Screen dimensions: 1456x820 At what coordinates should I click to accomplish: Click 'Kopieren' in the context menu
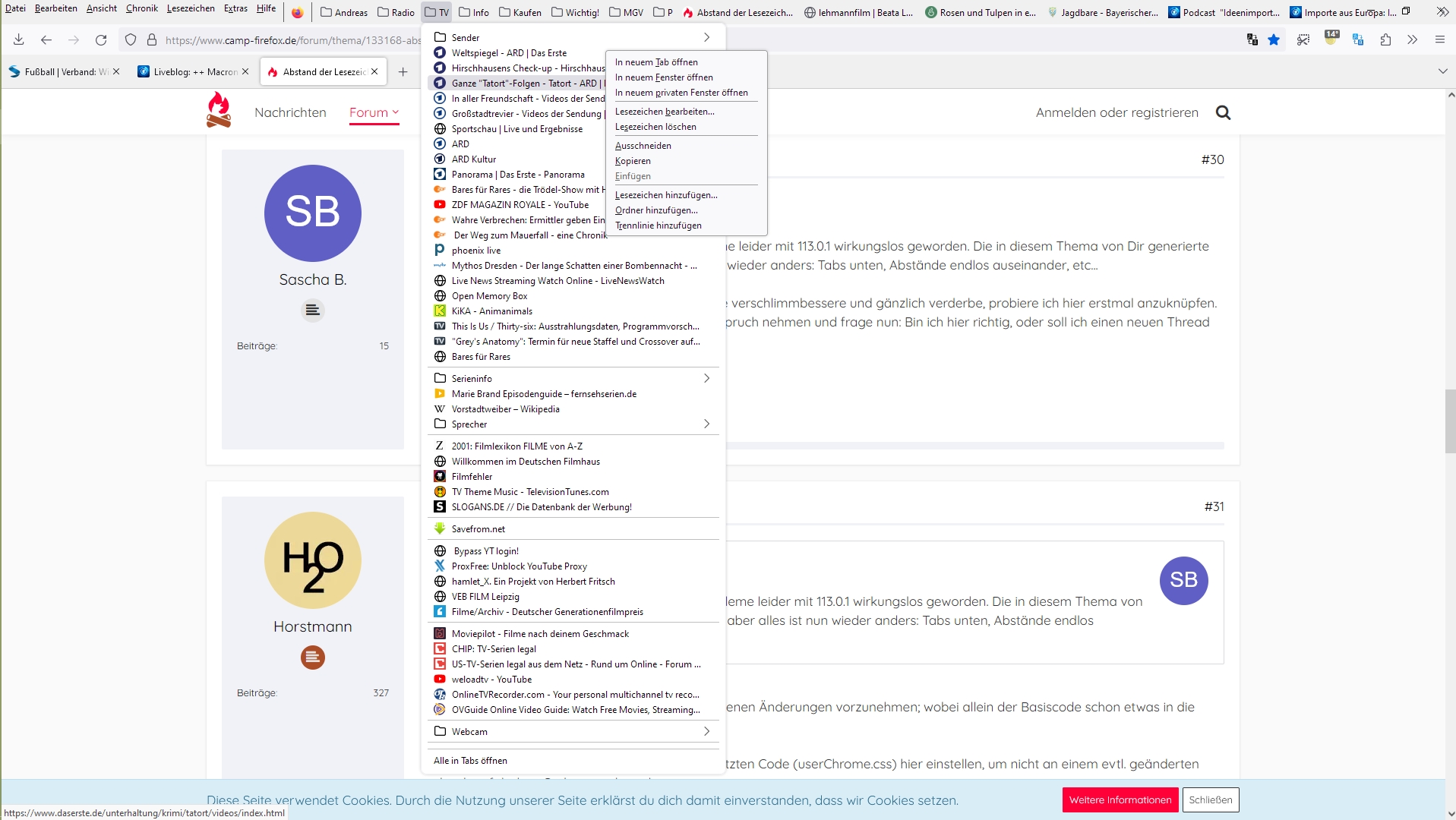pos(686,161)
